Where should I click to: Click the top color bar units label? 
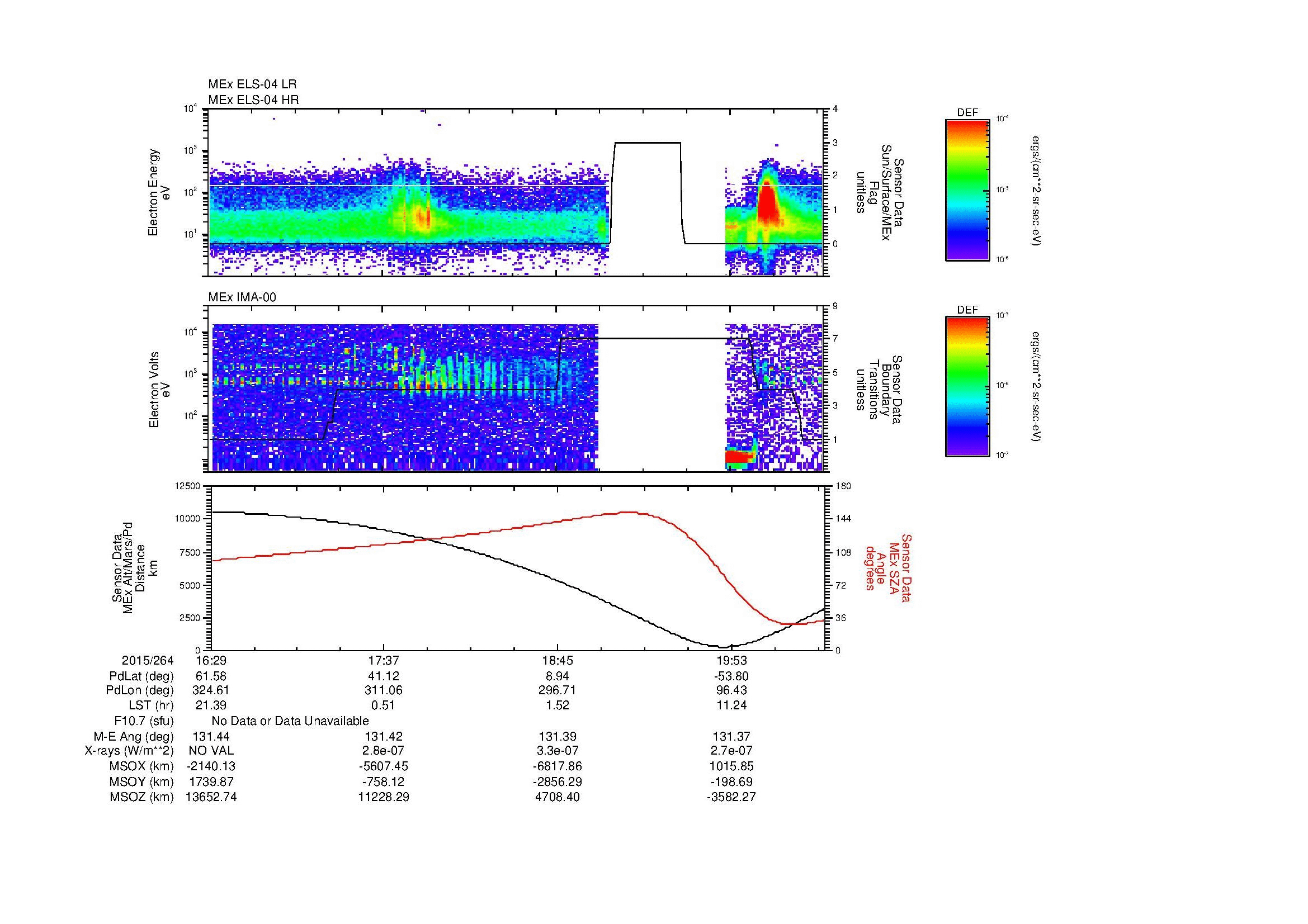click(1037, 190)
